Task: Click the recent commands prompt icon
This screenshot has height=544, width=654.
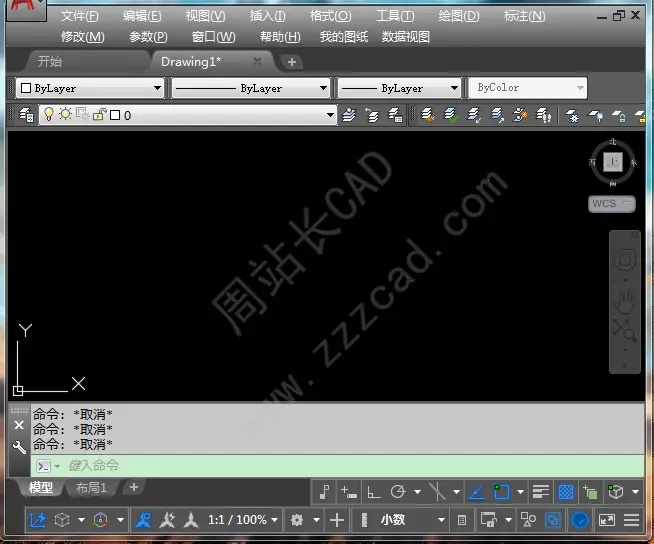Action: (x=44, y=466)
